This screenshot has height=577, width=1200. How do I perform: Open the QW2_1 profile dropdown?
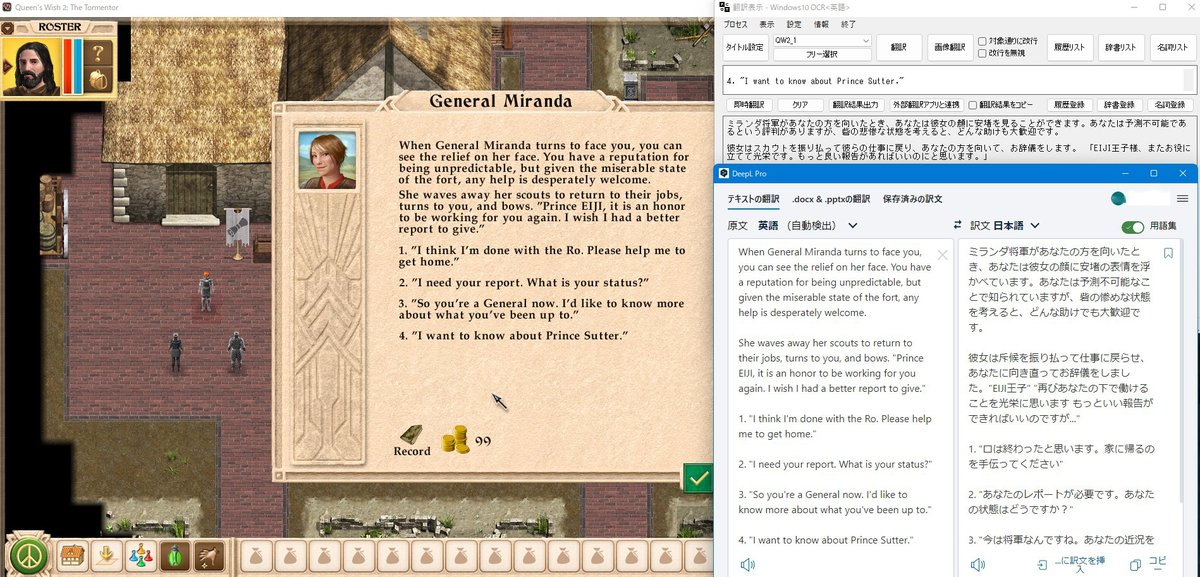click(x=822, y=40)
